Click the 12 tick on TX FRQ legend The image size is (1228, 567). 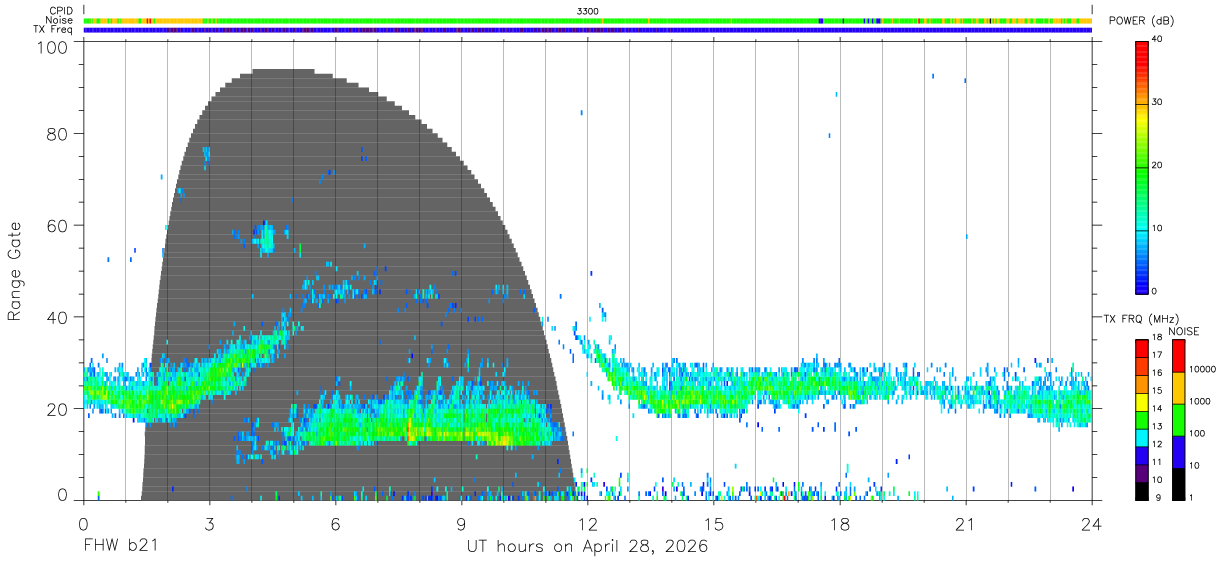(x=1156, y=444)
